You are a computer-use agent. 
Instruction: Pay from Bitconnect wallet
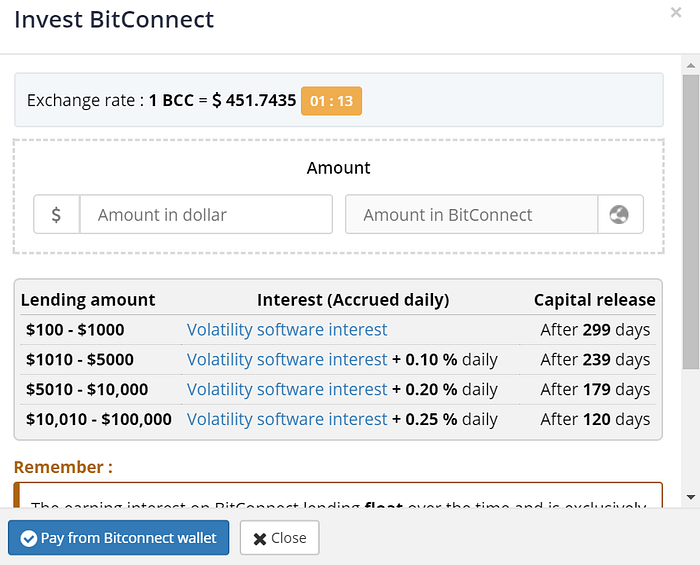pyautogui.click(x=119, y=538)
